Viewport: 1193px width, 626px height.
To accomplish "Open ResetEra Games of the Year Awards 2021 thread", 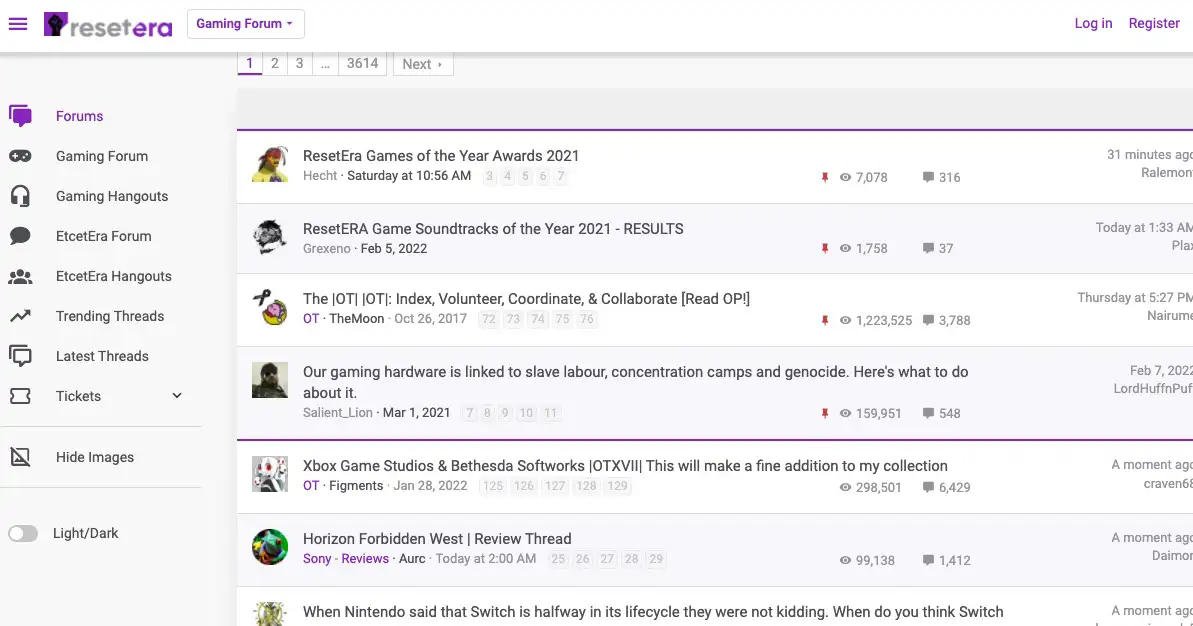I will click(441, 155).
